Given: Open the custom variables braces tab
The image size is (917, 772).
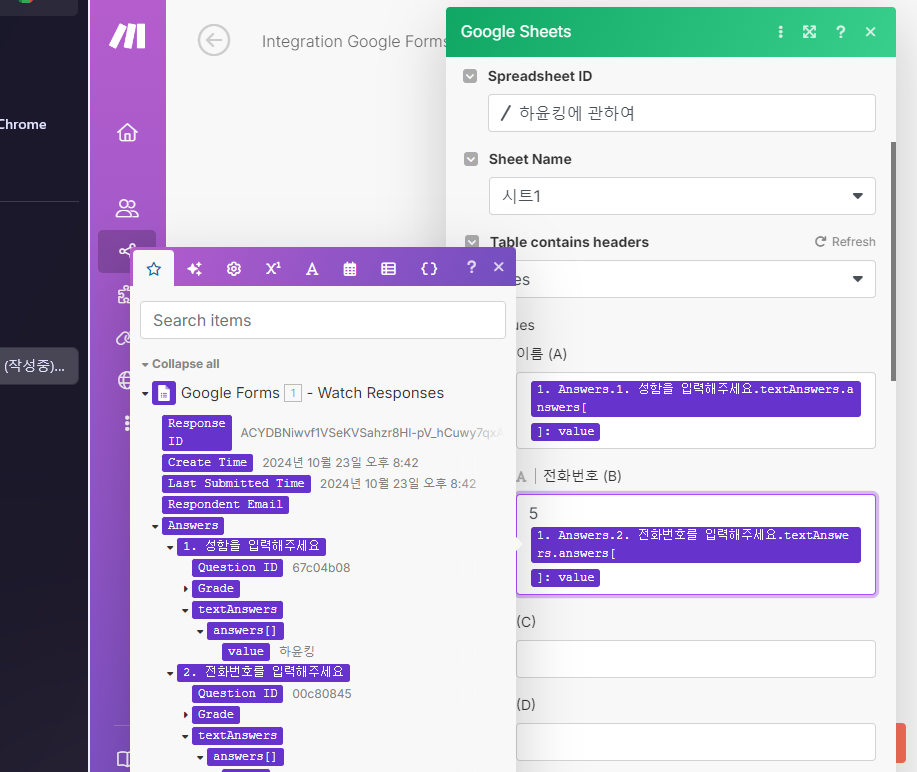Looking at the screenshot, I should 429,268.
